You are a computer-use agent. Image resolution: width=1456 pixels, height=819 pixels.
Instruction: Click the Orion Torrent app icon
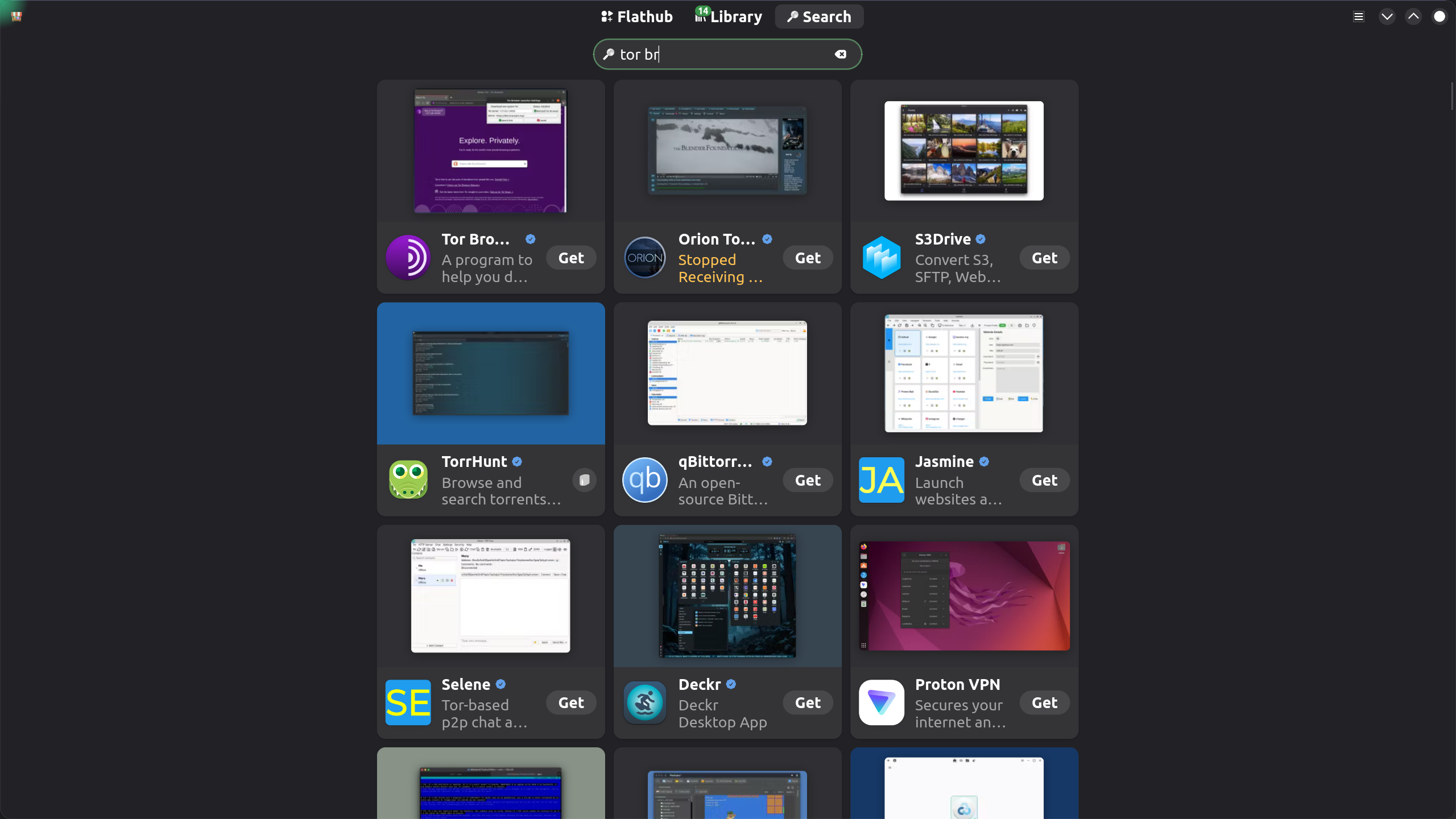click(x=644, y=258)
